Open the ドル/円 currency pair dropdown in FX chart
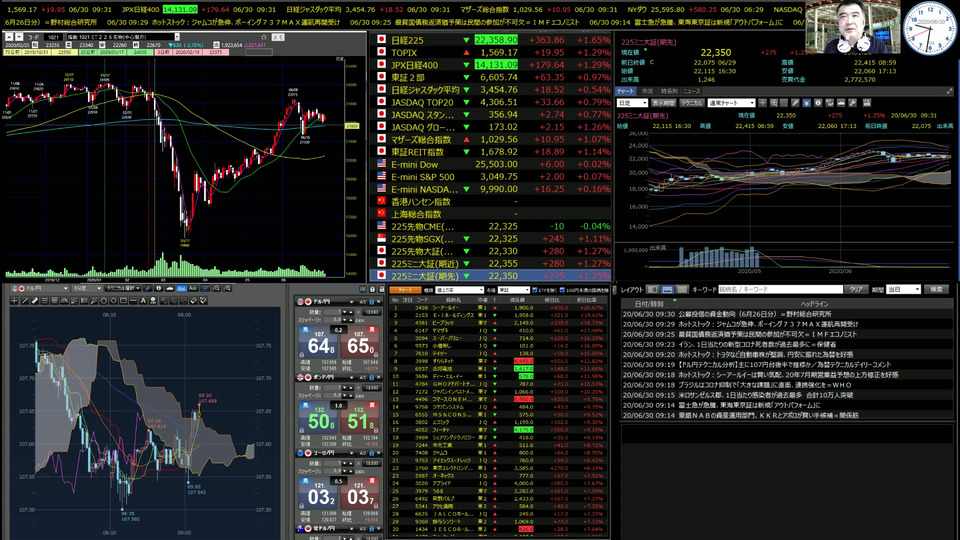960x540 pixels. 40,288
